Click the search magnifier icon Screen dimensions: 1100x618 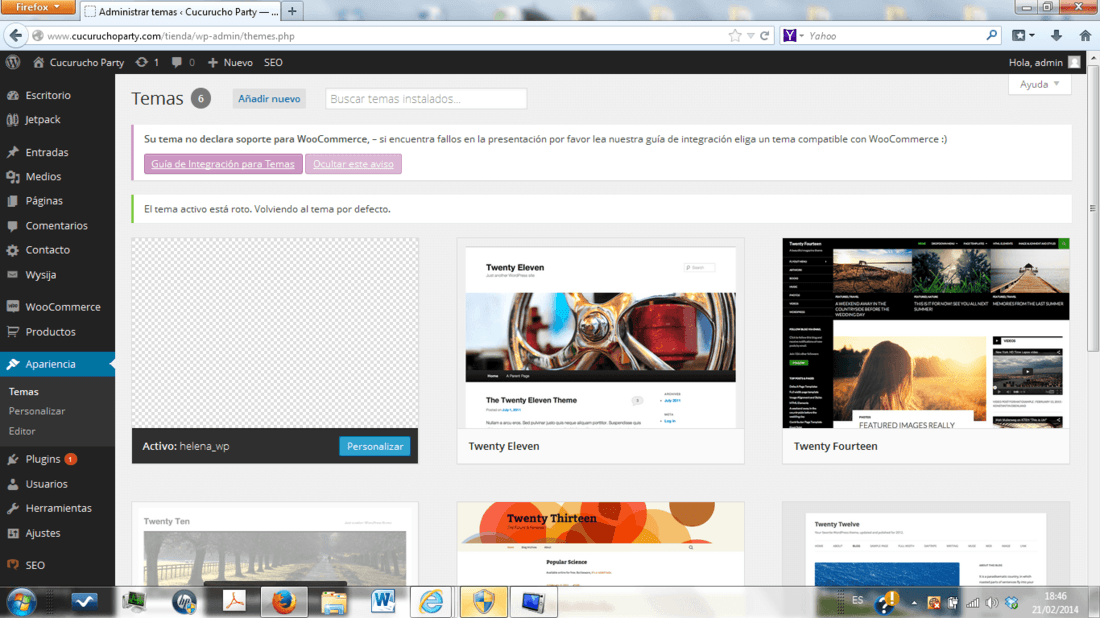tap(991, 35)
